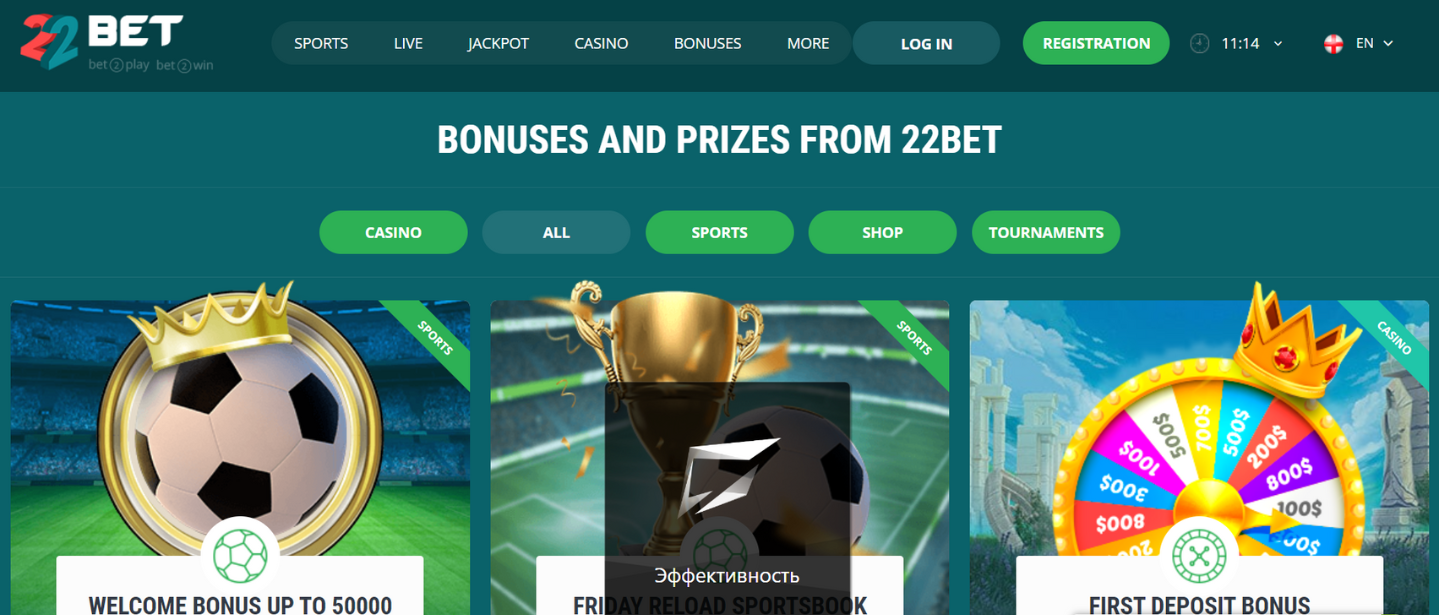
Task: Click the CASINO ribbon on First Deposit card
Action: [1393, 339]
